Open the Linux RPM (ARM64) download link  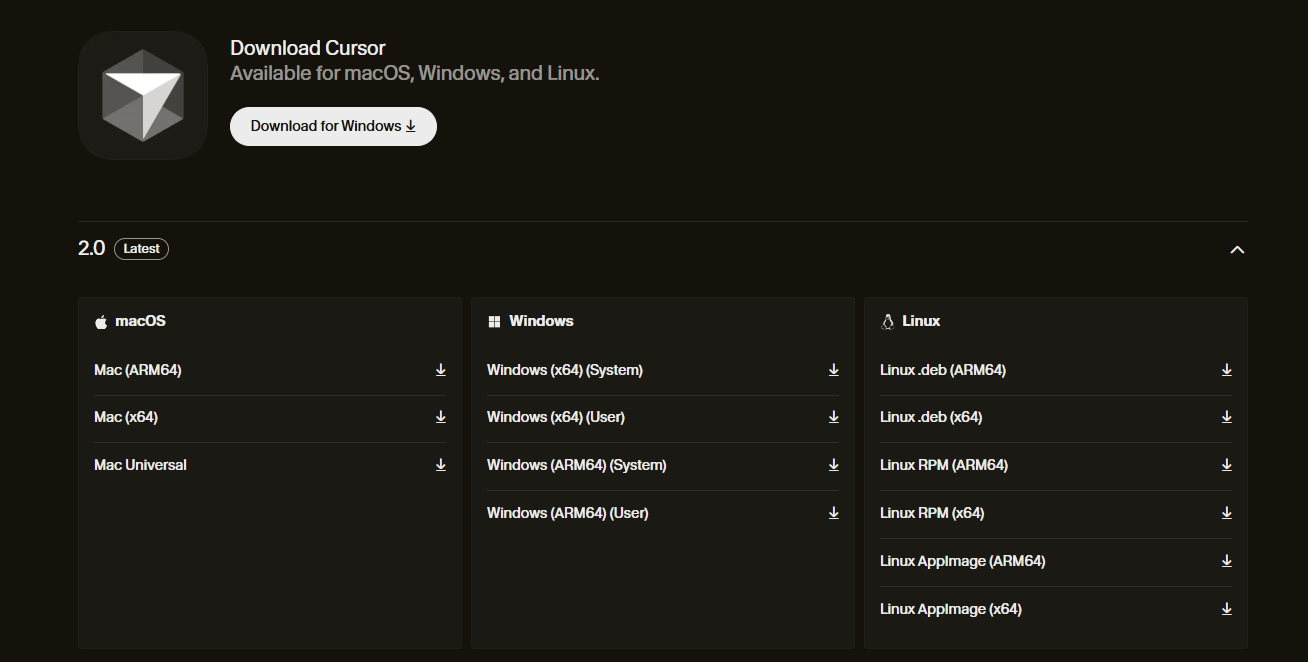tap(944, 465)
